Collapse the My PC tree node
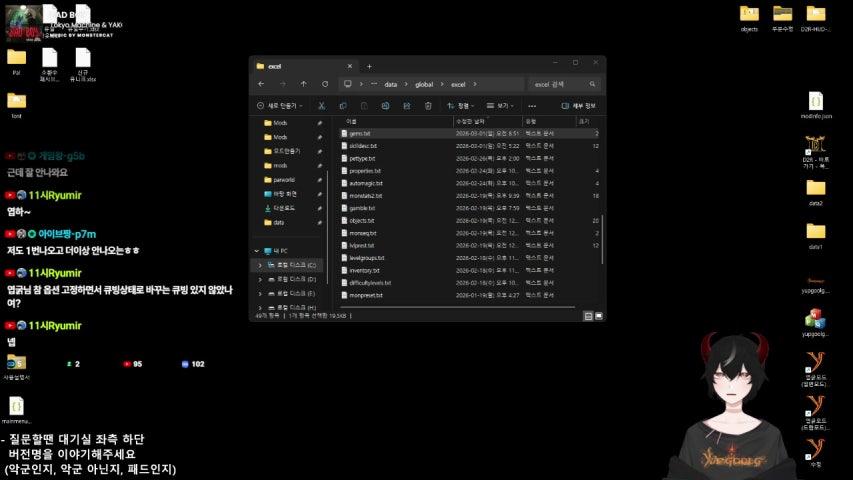Image resolution: width=853 pixels, height=480 pixels. pos(257,251)
